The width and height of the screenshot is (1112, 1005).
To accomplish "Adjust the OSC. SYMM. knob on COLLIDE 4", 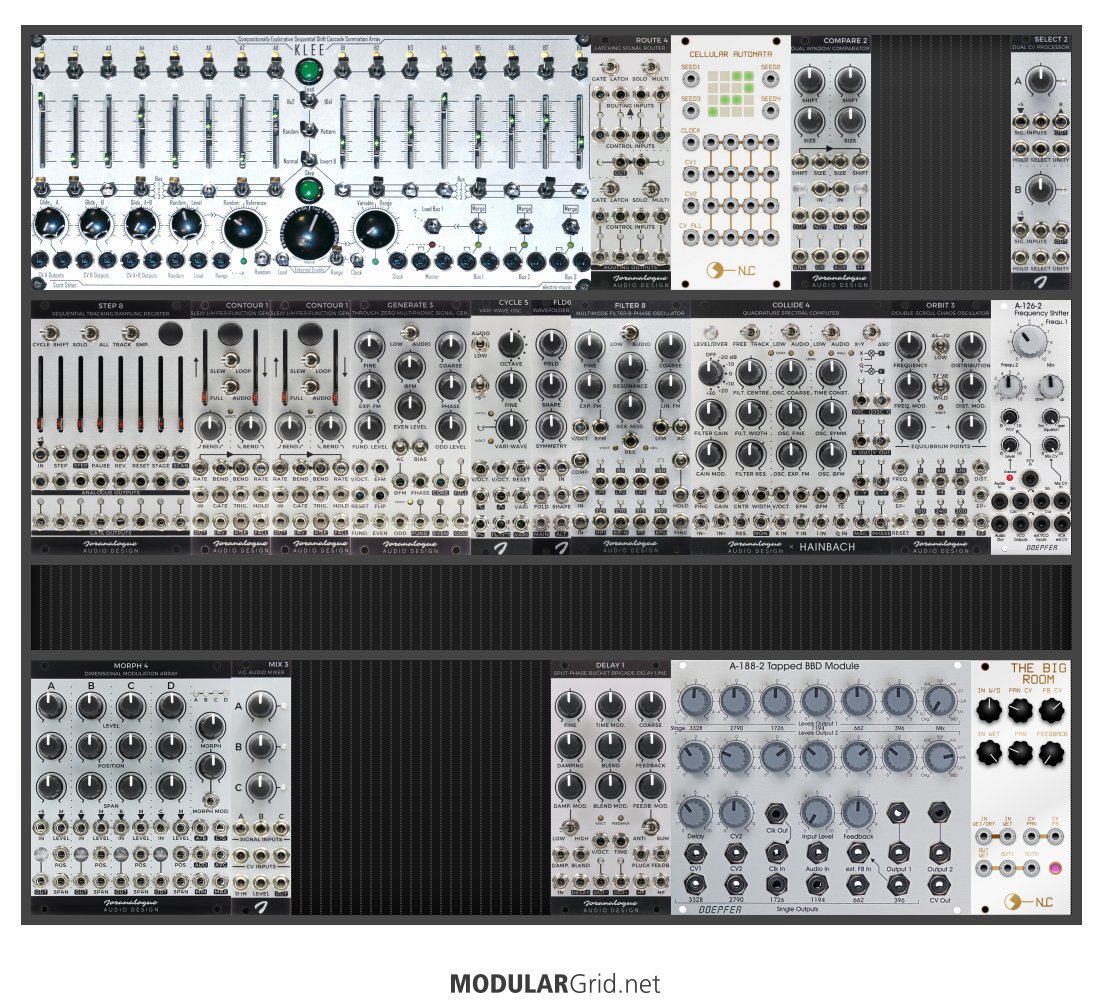I will click(830, 413).
